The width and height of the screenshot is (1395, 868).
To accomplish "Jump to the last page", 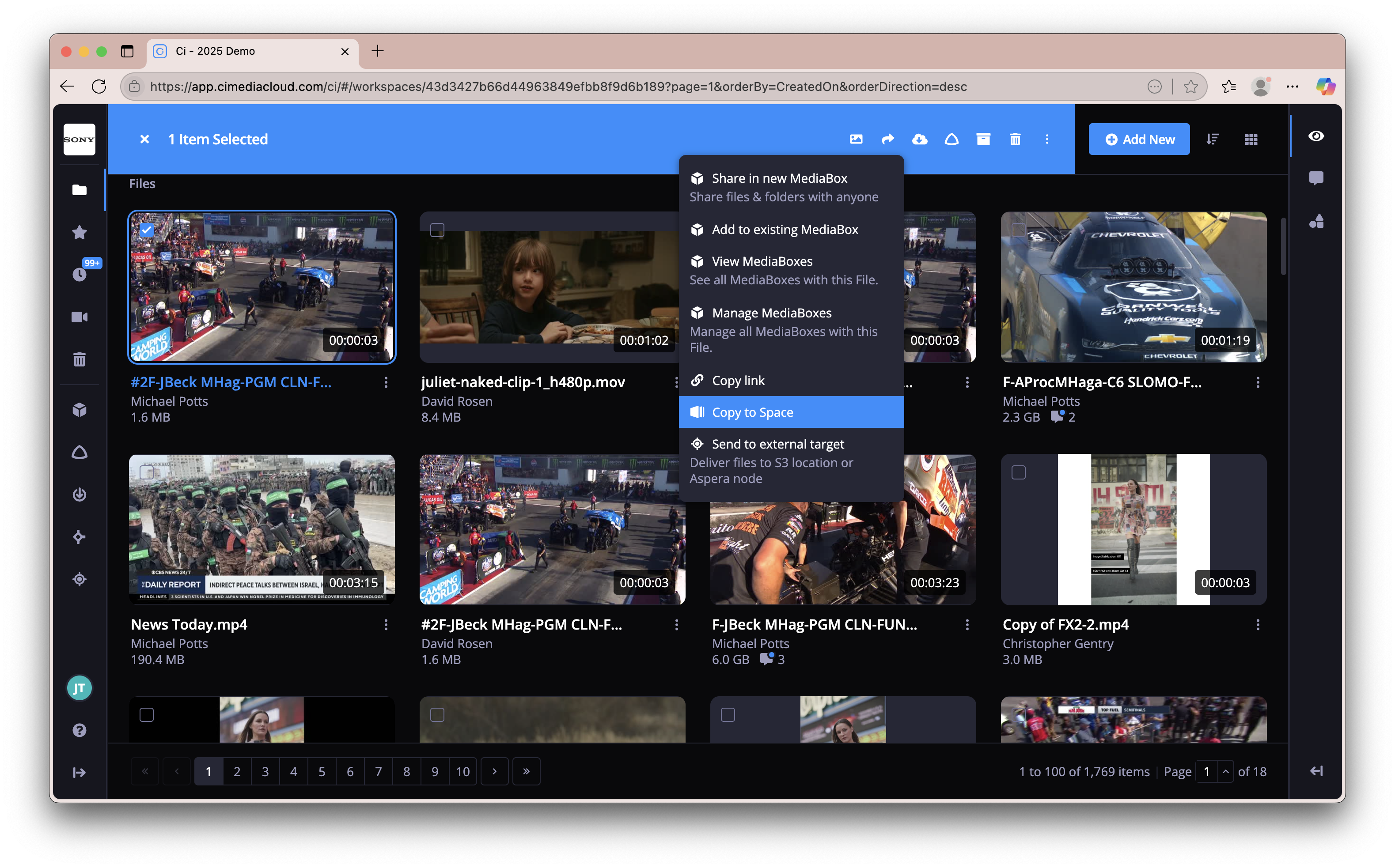I will pyautogui.click(x=526, y=772).
